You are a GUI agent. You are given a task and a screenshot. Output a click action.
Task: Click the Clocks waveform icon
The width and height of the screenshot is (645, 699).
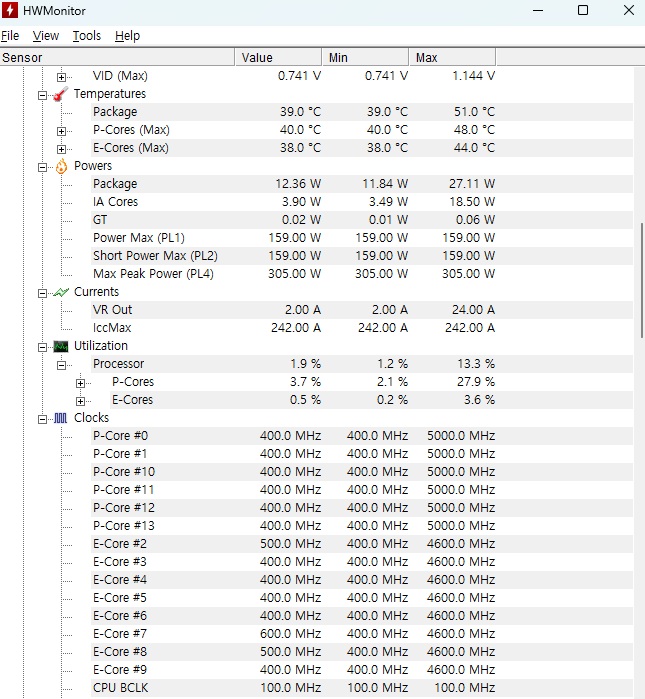pos(61,418)
